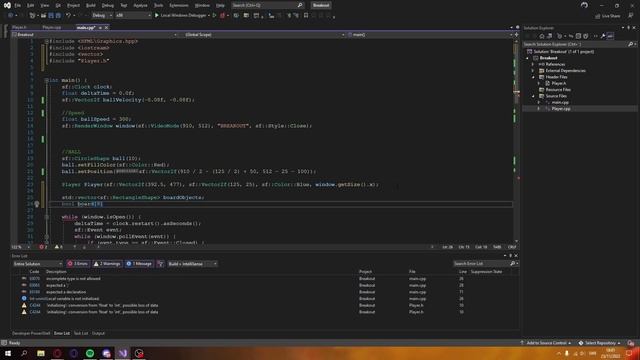The image size is (640, 360).
Task: Open the Build + IntelliSense dropdown
Action: pos(193,264)
